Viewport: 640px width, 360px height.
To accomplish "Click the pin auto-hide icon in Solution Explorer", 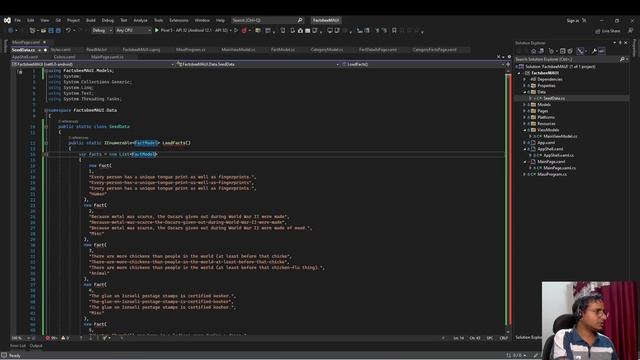I will (x=620, y=43).
